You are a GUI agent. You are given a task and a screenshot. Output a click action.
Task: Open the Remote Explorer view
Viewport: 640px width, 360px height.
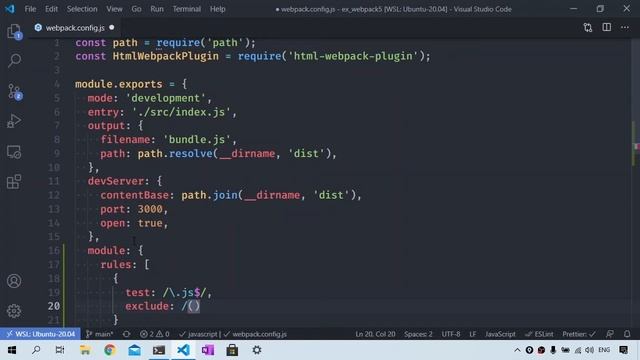coord(14,152)
